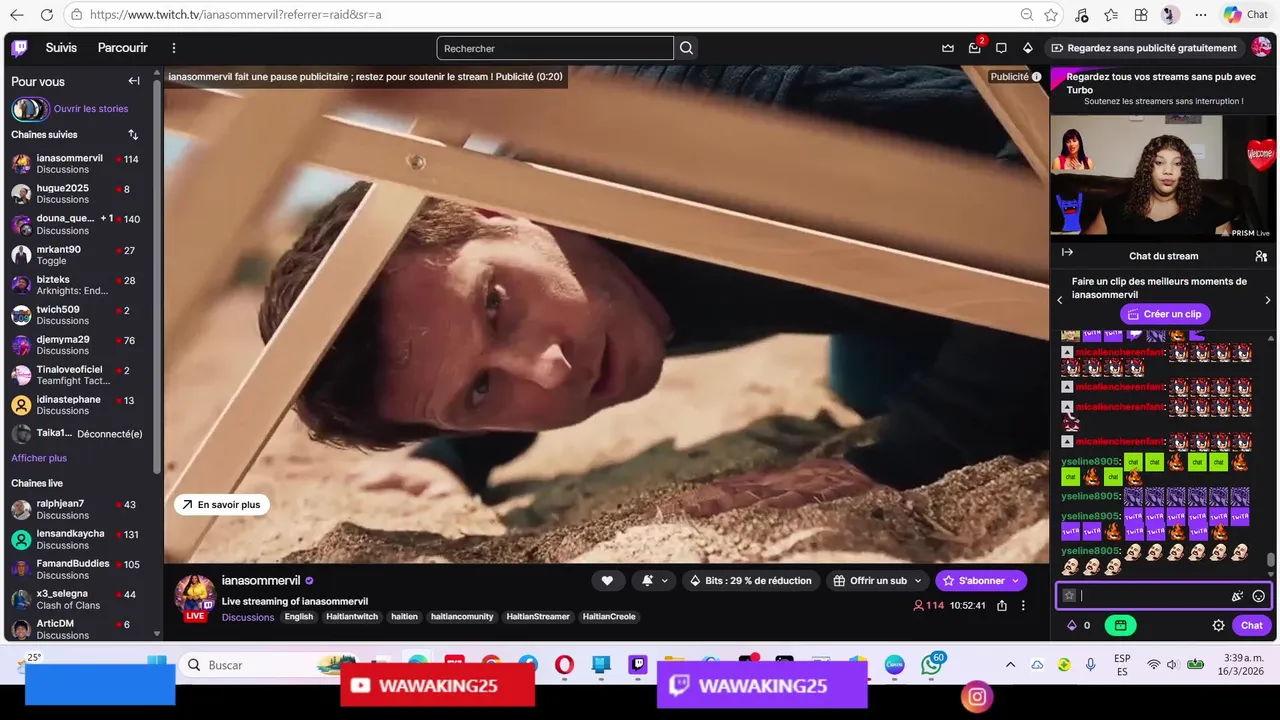Go back with the browser back arrow
This screenshot has height=720, width=1280.
17,15
